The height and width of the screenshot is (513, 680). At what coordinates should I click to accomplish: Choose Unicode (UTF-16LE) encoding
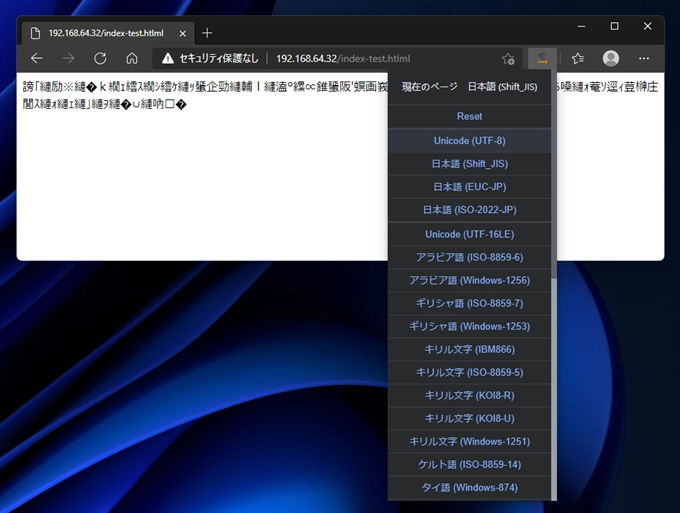click(469, 234)
